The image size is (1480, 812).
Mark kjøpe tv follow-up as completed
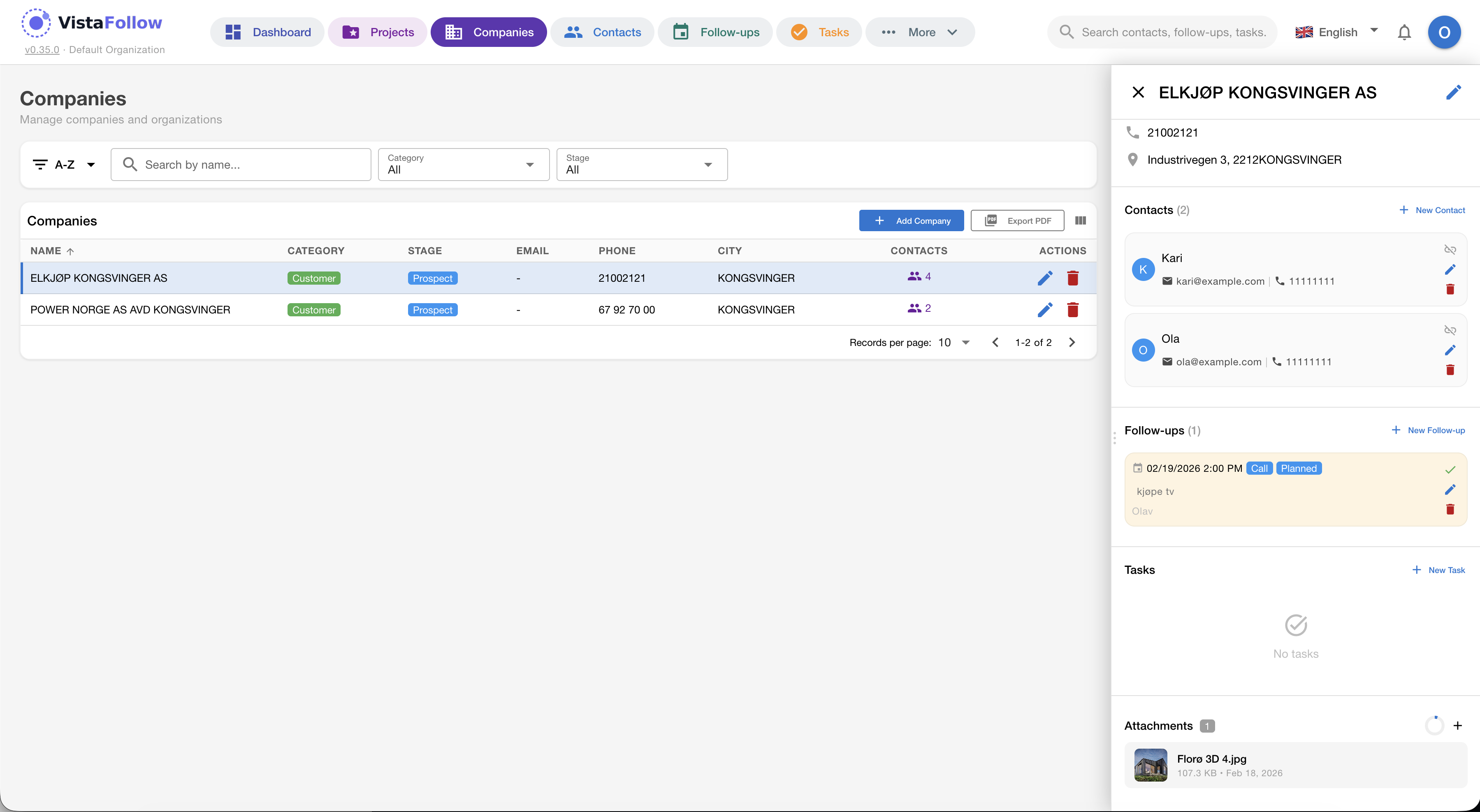pos(1450,469)
